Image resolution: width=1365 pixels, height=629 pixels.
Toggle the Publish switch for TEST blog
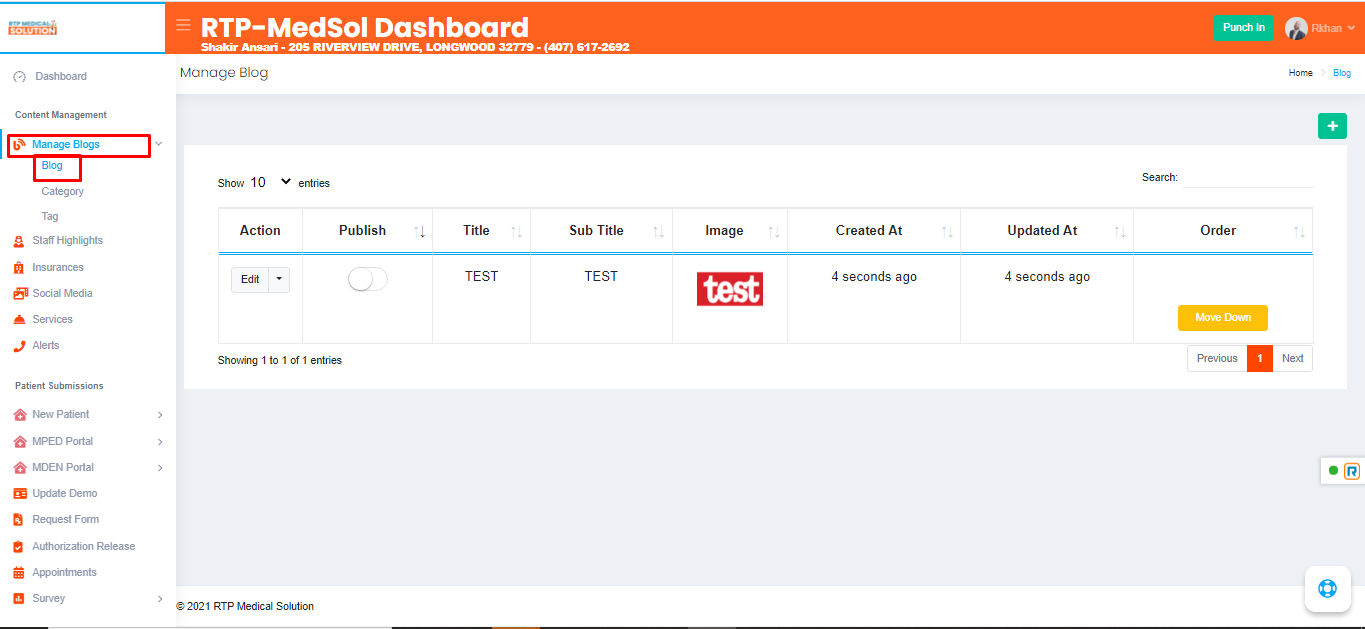367,280
